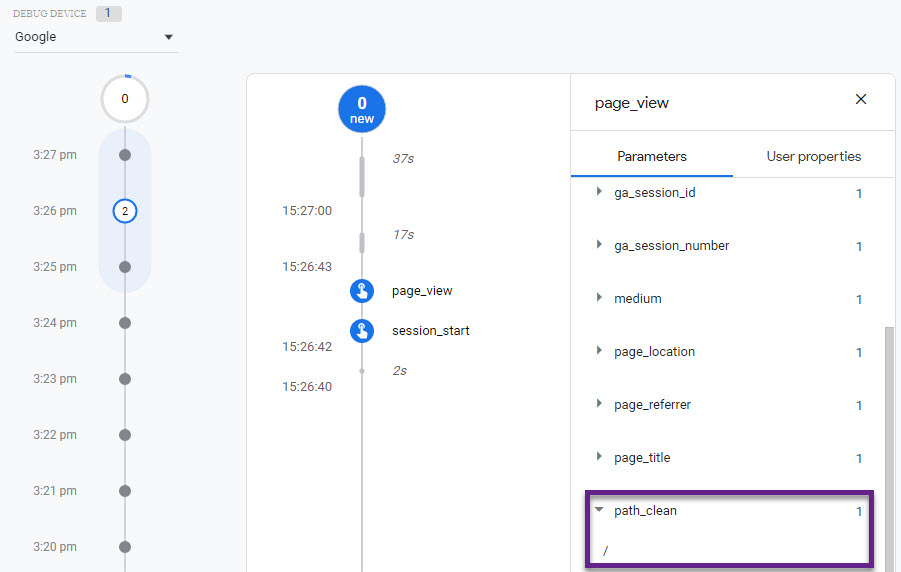901x572 pixels.
Task: Click the parameters list scrollbar
Action: (889, 440)
